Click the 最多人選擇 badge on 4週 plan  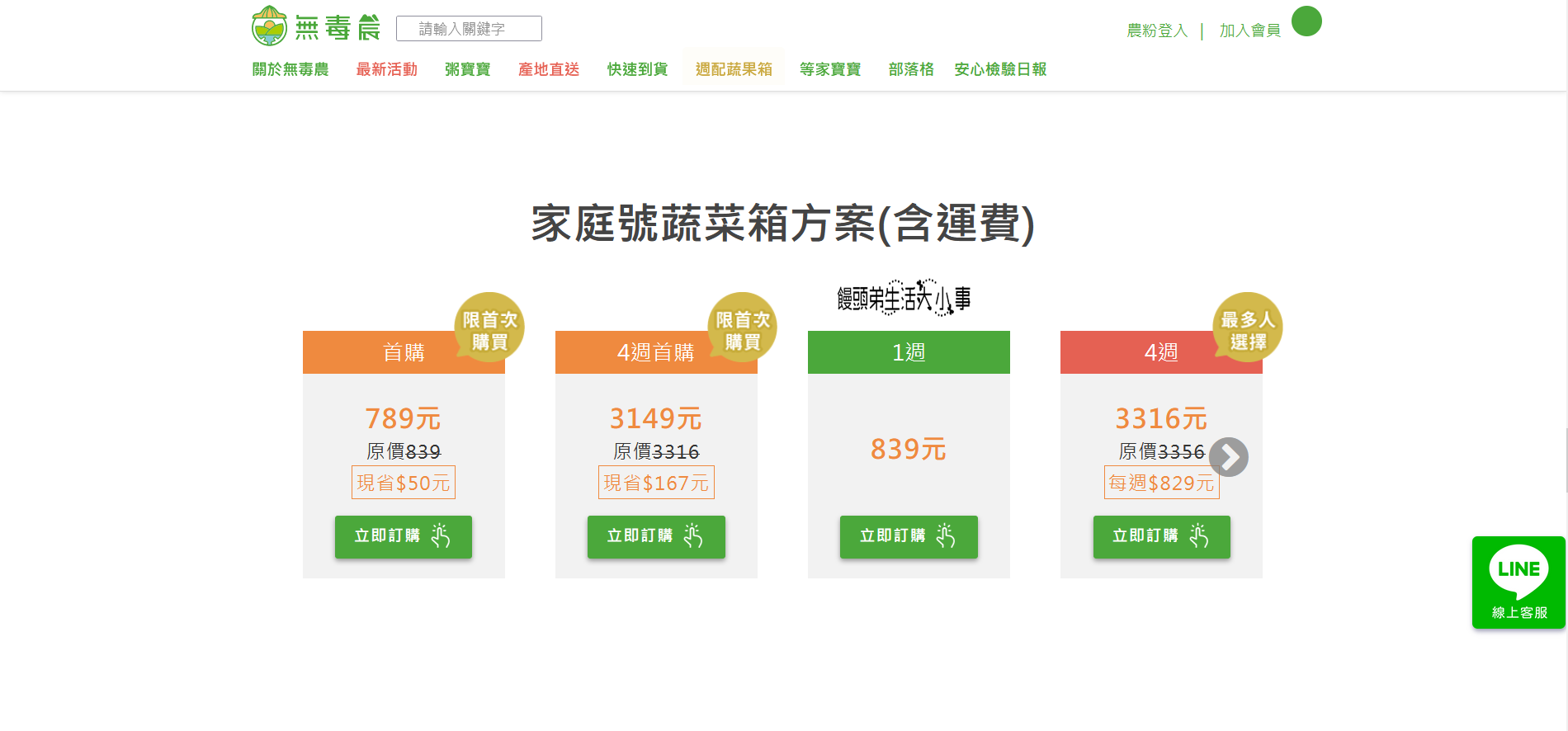(1247, 328)
